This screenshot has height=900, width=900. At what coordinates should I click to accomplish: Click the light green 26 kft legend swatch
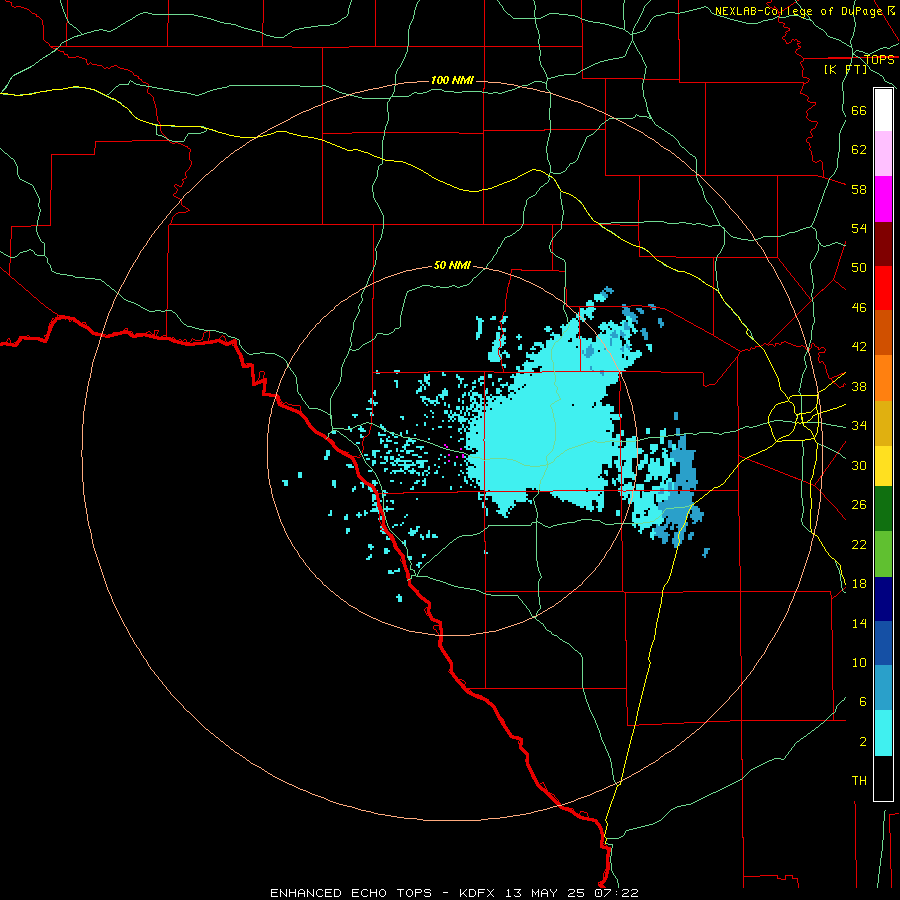point(883,554)
